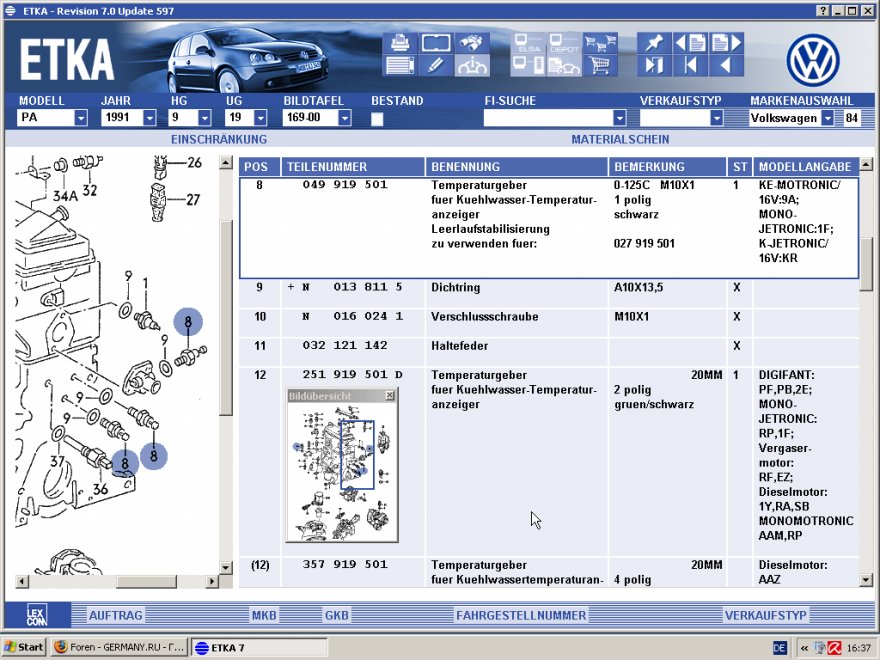Screen dimensions: 880x660
Task: Toggle the BESTAND checkbox
Action: click(x=377, y=119)
